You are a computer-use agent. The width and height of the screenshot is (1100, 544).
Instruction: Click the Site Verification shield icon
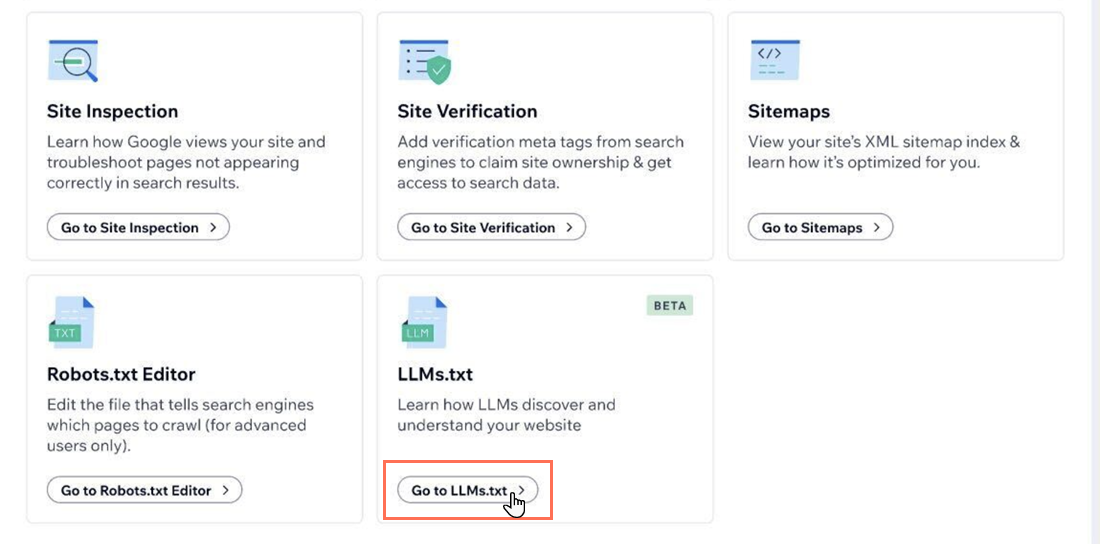tap(424, 61)
